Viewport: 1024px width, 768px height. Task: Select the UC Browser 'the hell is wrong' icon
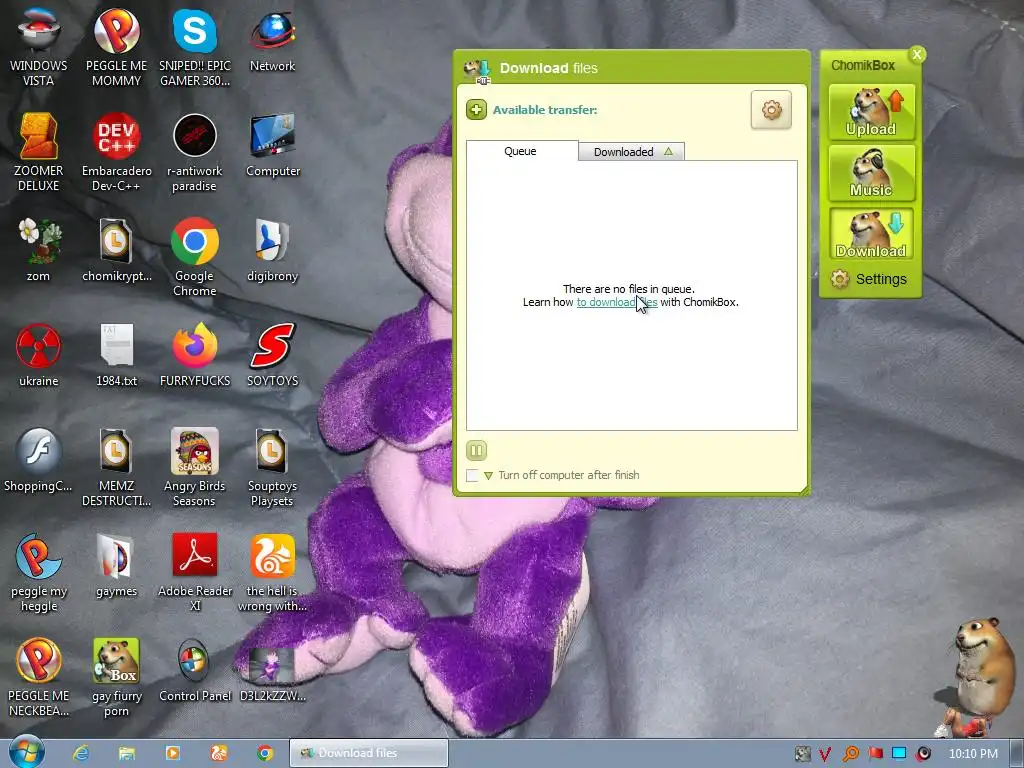[x=272, y=572]
